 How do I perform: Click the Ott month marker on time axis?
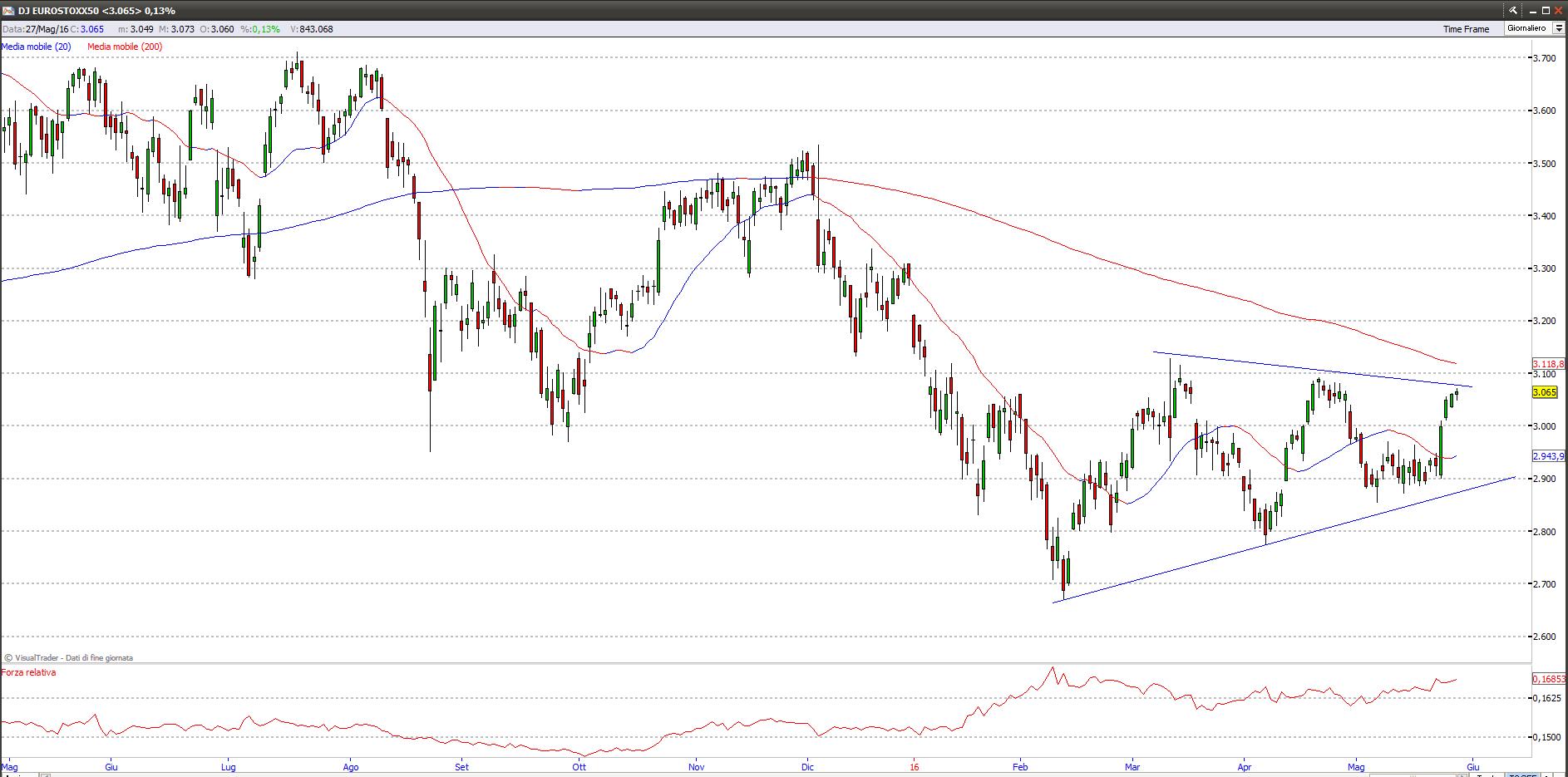click(x=579, y=767)
